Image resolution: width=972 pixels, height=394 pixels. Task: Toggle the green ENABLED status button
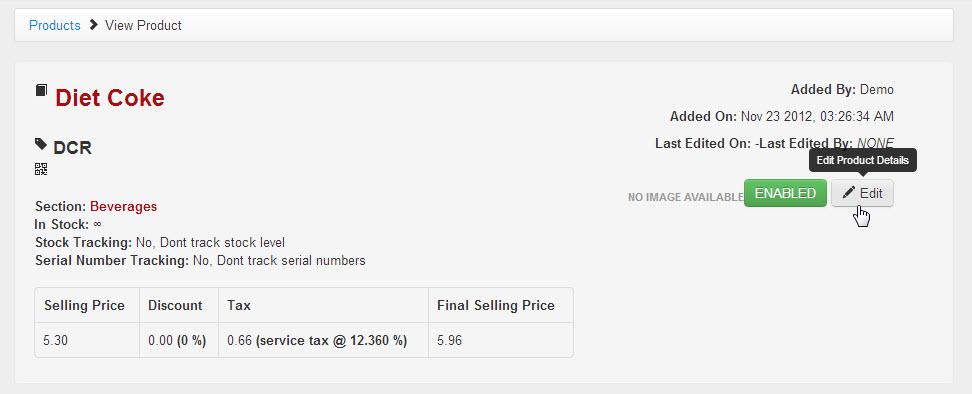click(x=785, y=193)
